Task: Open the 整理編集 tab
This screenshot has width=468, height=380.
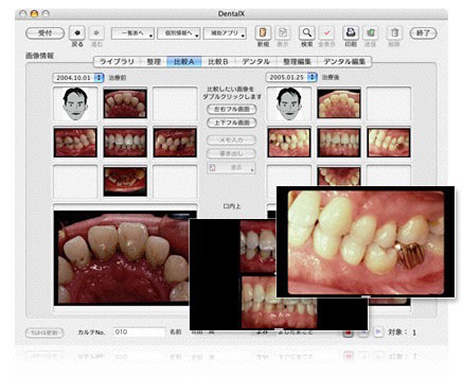Action: pos(297,62)
